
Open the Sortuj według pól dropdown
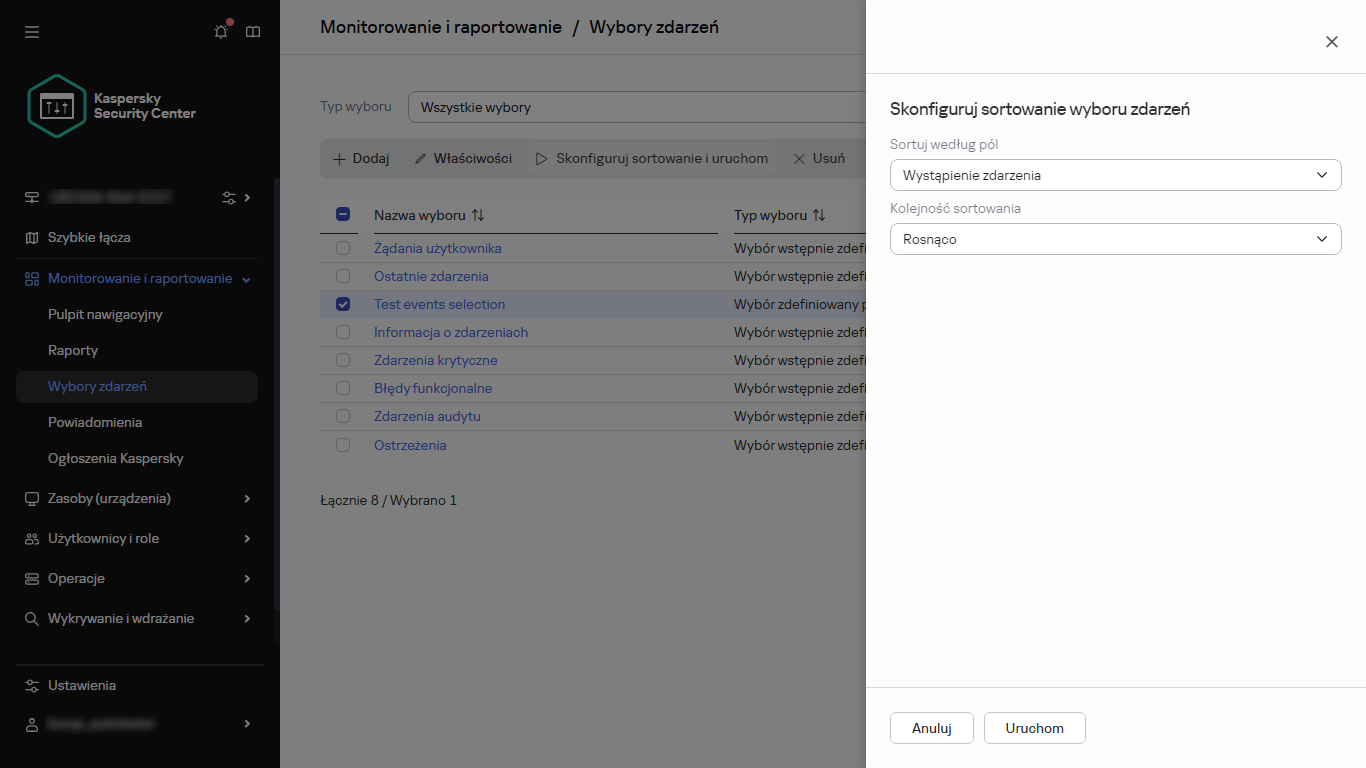1115,175
